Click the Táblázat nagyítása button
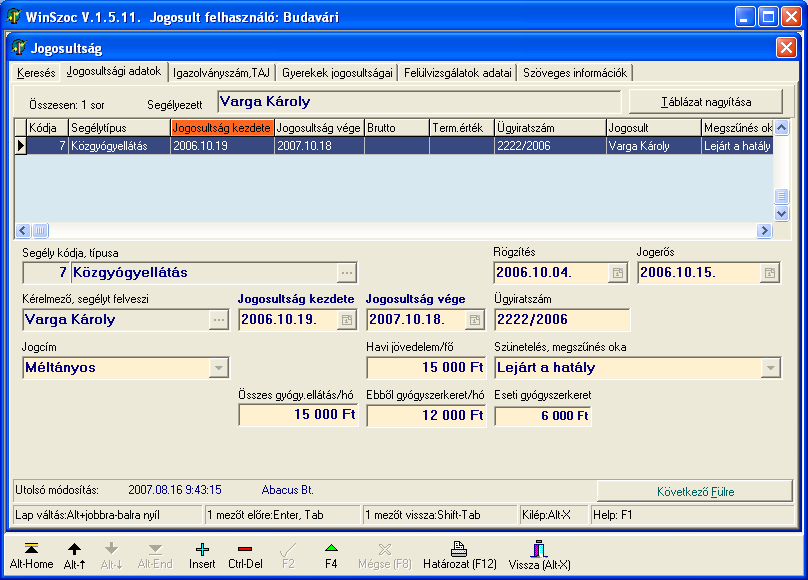Screen dimensions: 808x580 pyautogui.click(x=705, y=102)
